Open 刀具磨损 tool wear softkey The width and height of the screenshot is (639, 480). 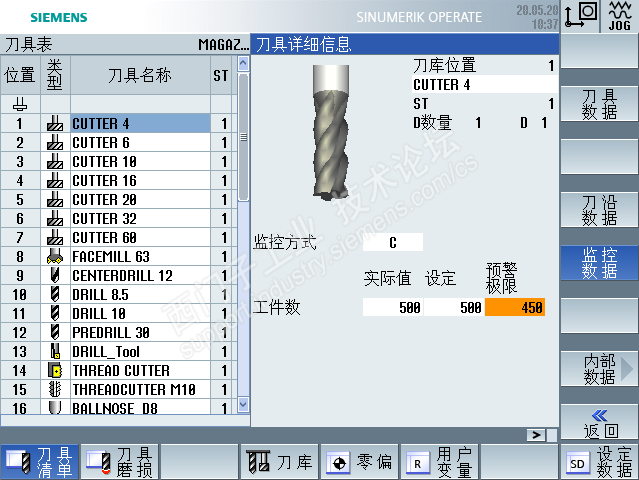coord(119,462)
